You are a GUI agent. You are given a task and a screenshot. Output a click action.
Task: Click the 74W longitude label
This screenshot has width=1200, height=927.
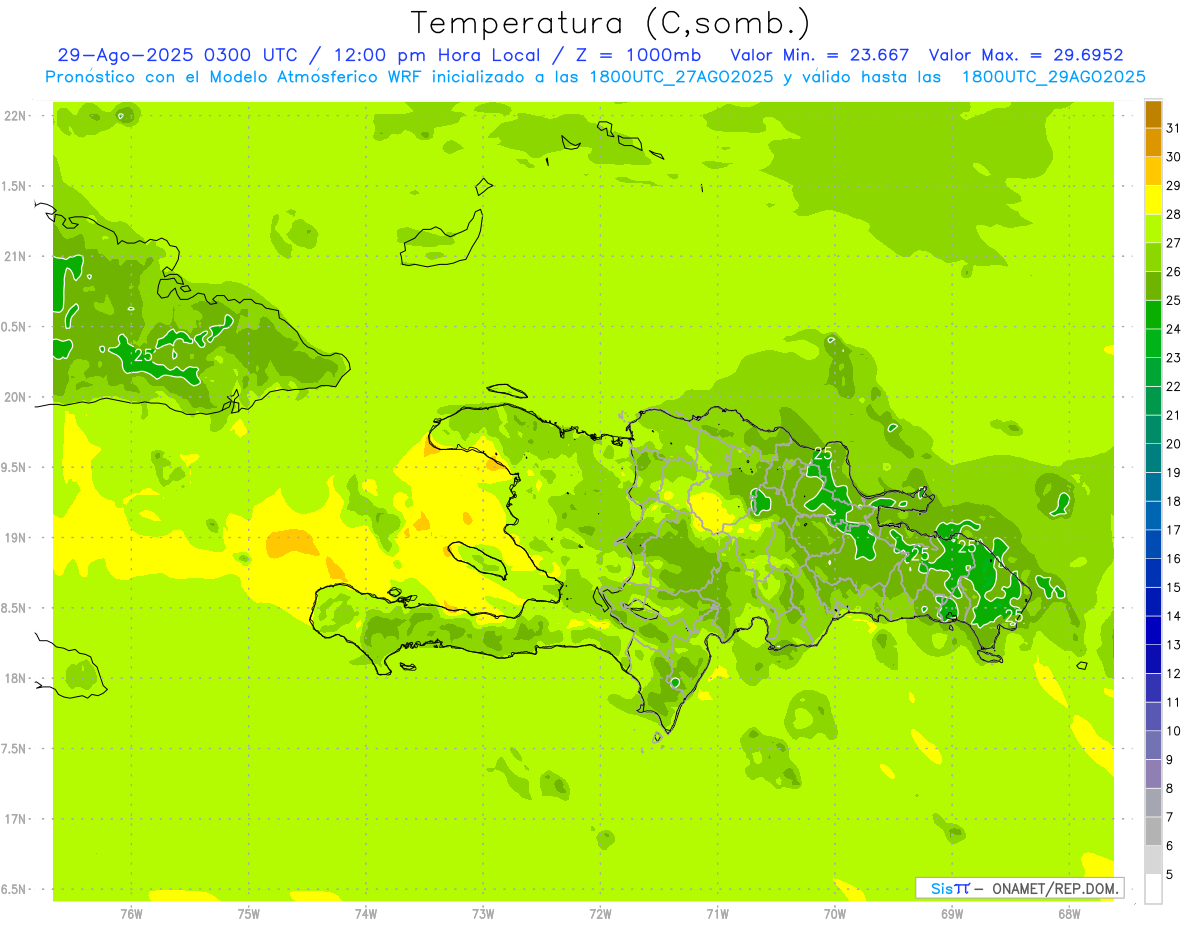click(366, 913)
